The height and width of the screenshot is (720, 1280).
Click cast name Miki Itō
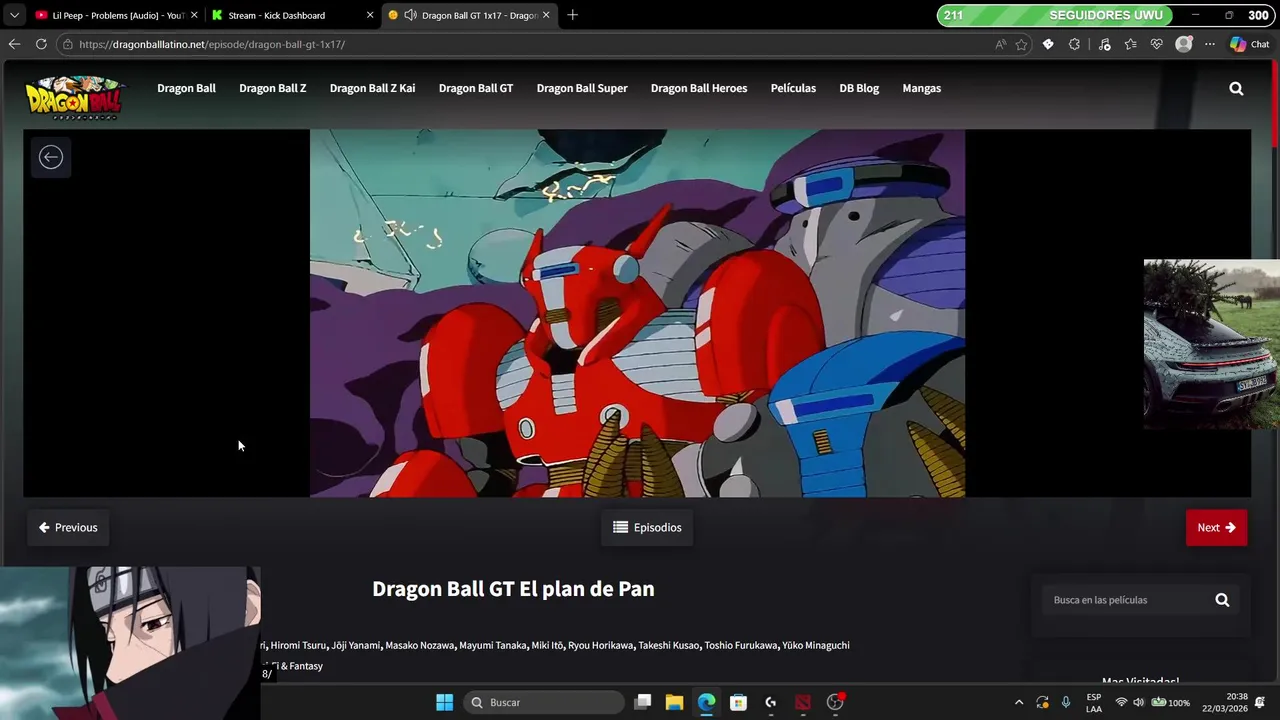coord(547,645)
